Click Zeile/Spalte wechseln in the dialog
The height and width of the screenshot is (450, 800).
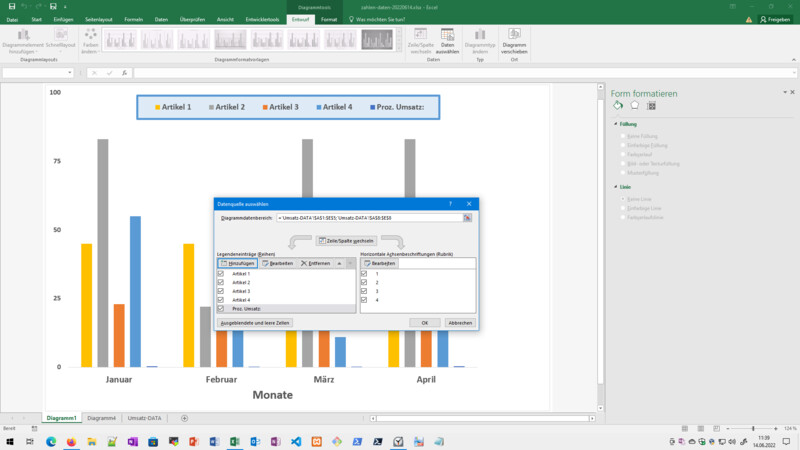click(346, 241)
